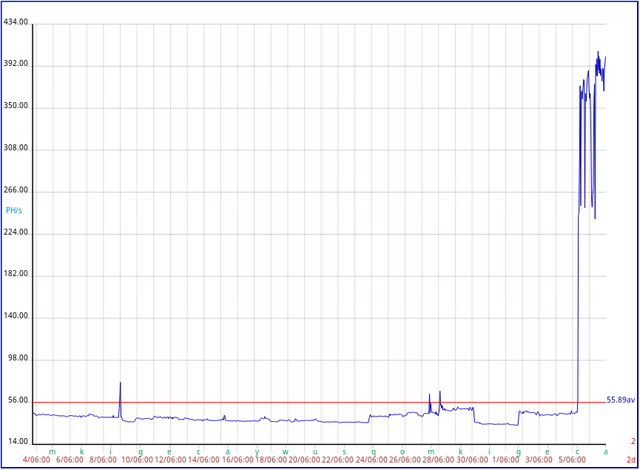The height and width of the screenshot is (470, 640).
Task: Select the 18/06:00 date label
Action: pyautogui.click(x=271, y=460)
